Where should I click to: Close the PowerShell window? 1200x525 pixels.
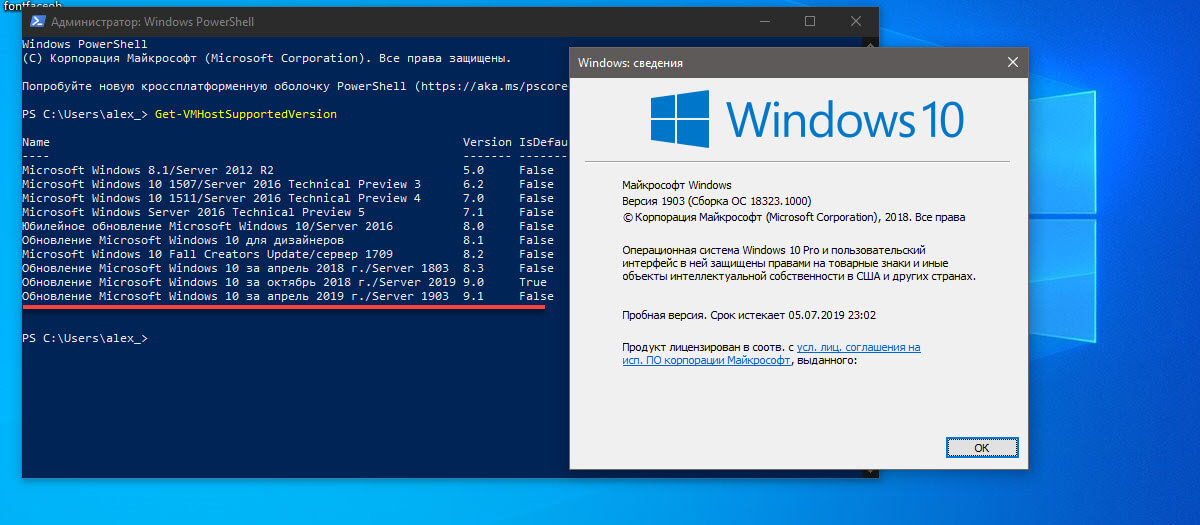pyautogui.click(x=856, y=21)
